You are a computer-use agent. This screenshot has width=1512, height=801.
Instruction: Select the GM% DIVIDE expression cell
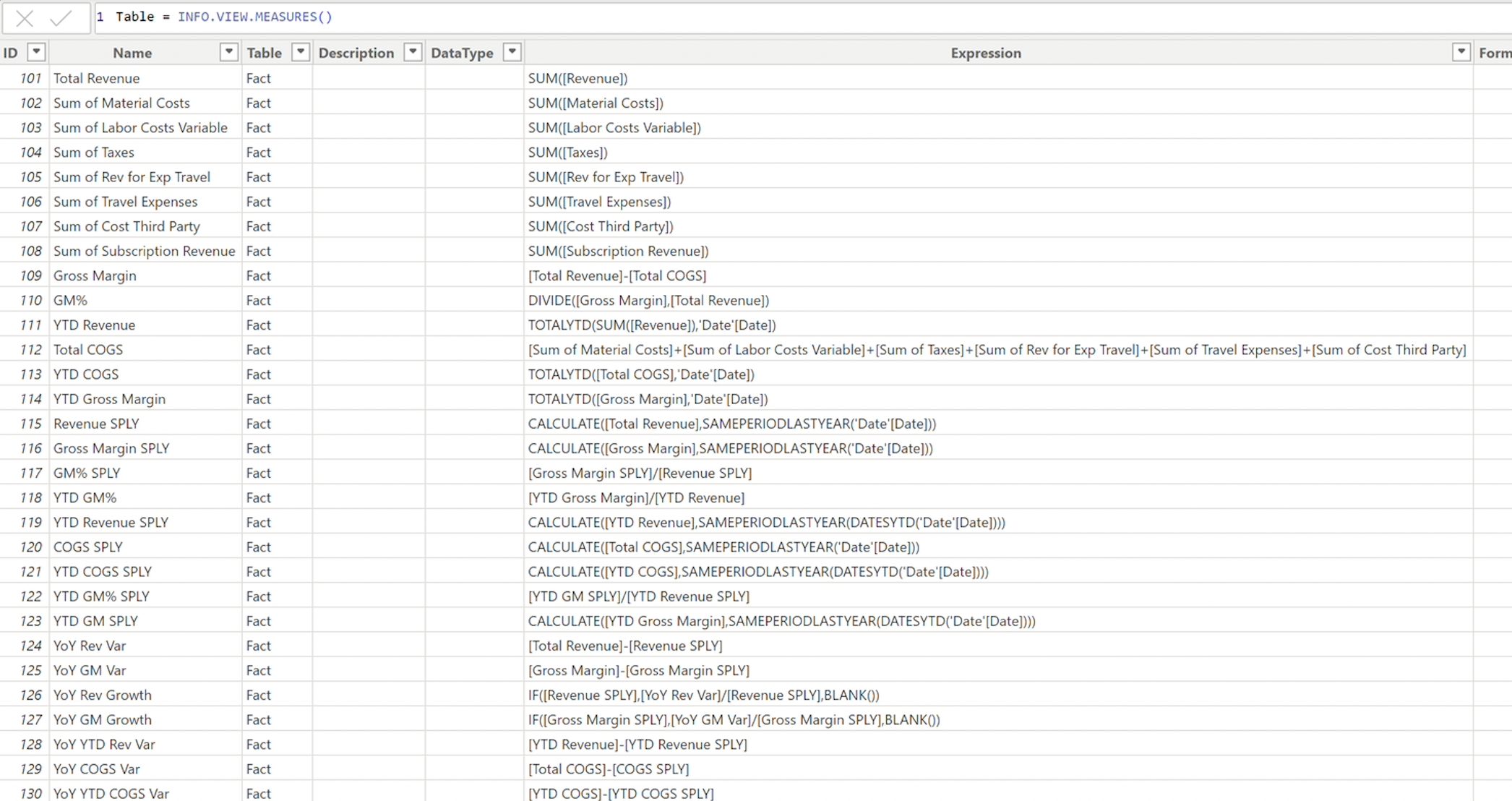[x=648, y=300]
